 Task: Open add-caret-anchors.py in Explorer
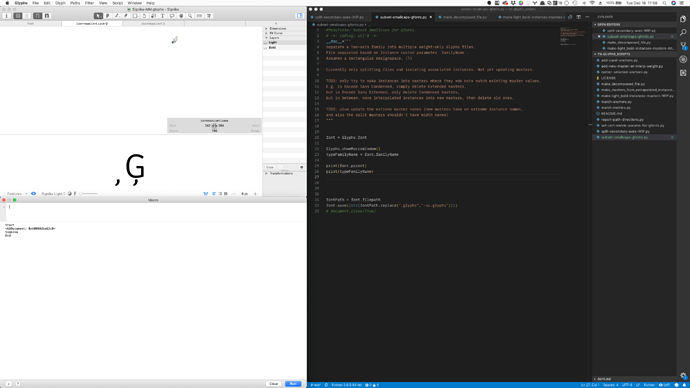point(619,60)
